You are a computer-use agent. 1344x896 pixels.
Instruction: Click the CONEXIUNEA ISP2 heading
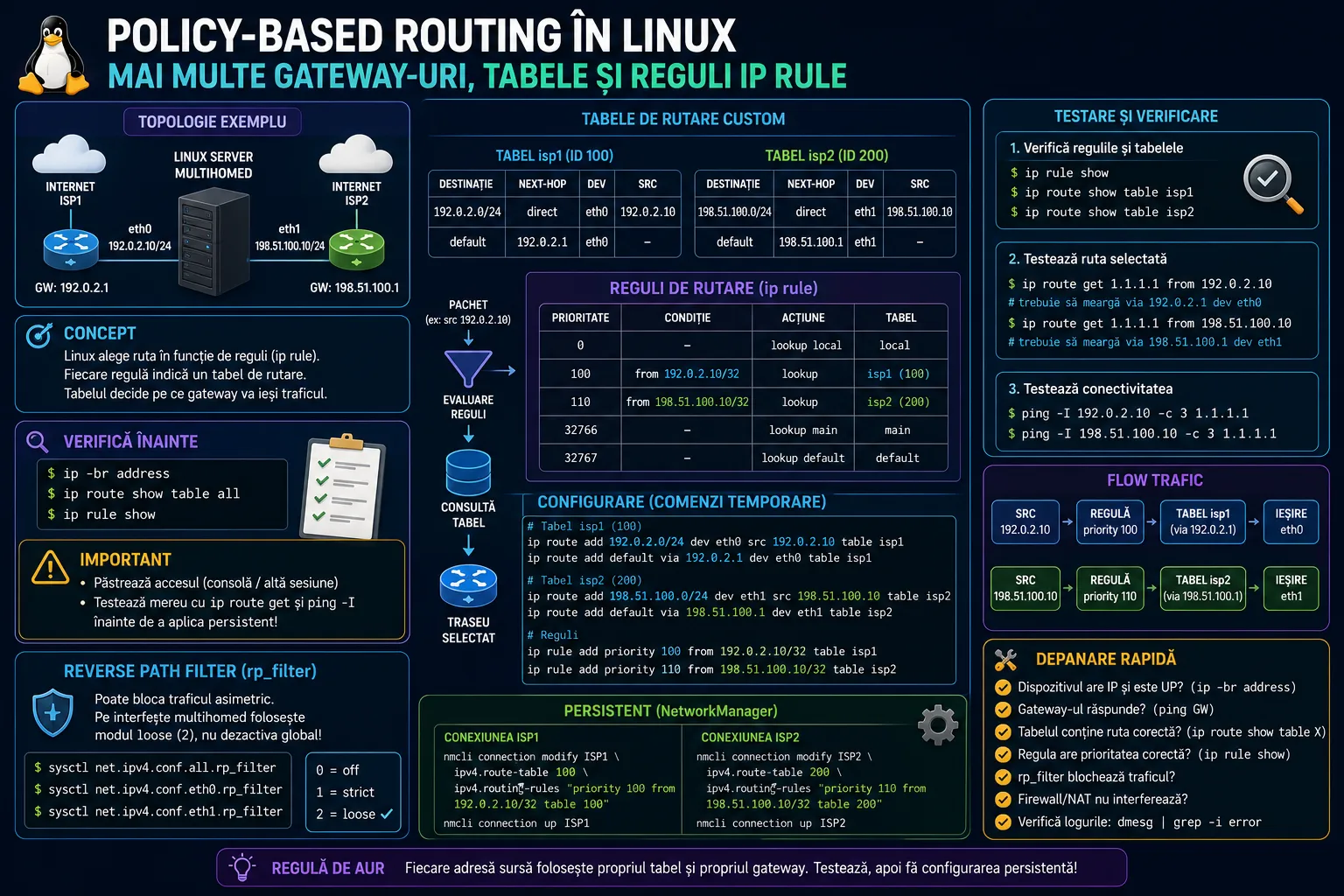click(750, 738)
